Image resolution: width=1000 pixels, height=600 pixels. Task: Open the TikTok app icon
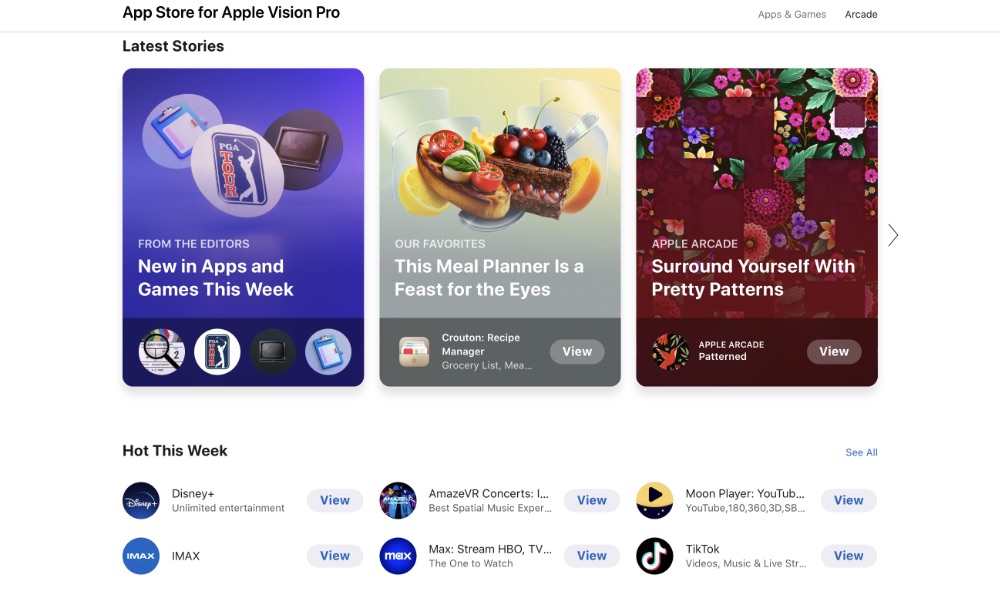click(x=654, y=556)
